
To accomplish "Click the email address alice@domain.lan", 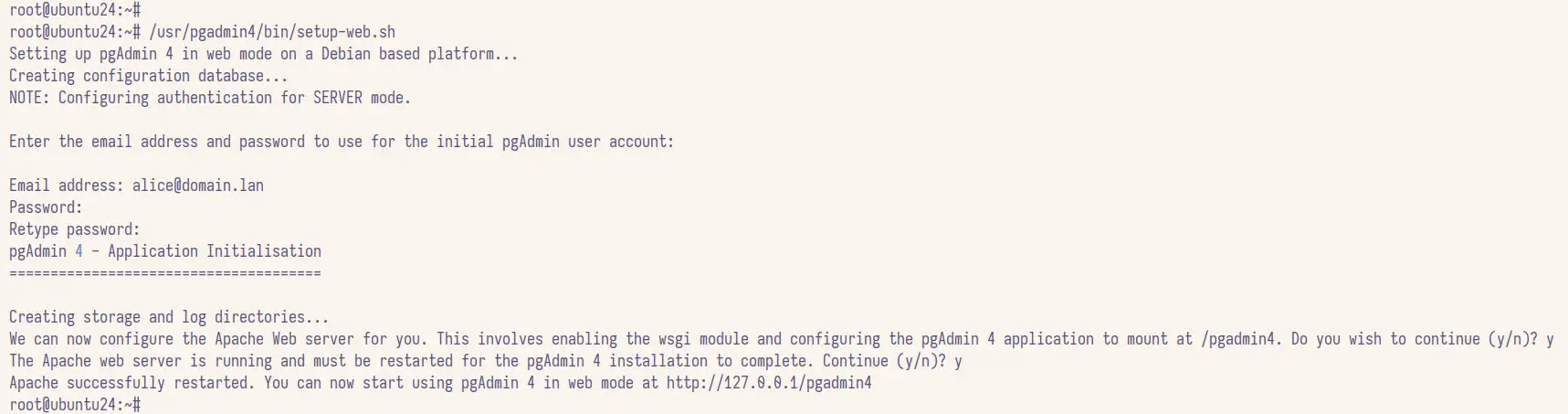I will click(x=198, y=186).
